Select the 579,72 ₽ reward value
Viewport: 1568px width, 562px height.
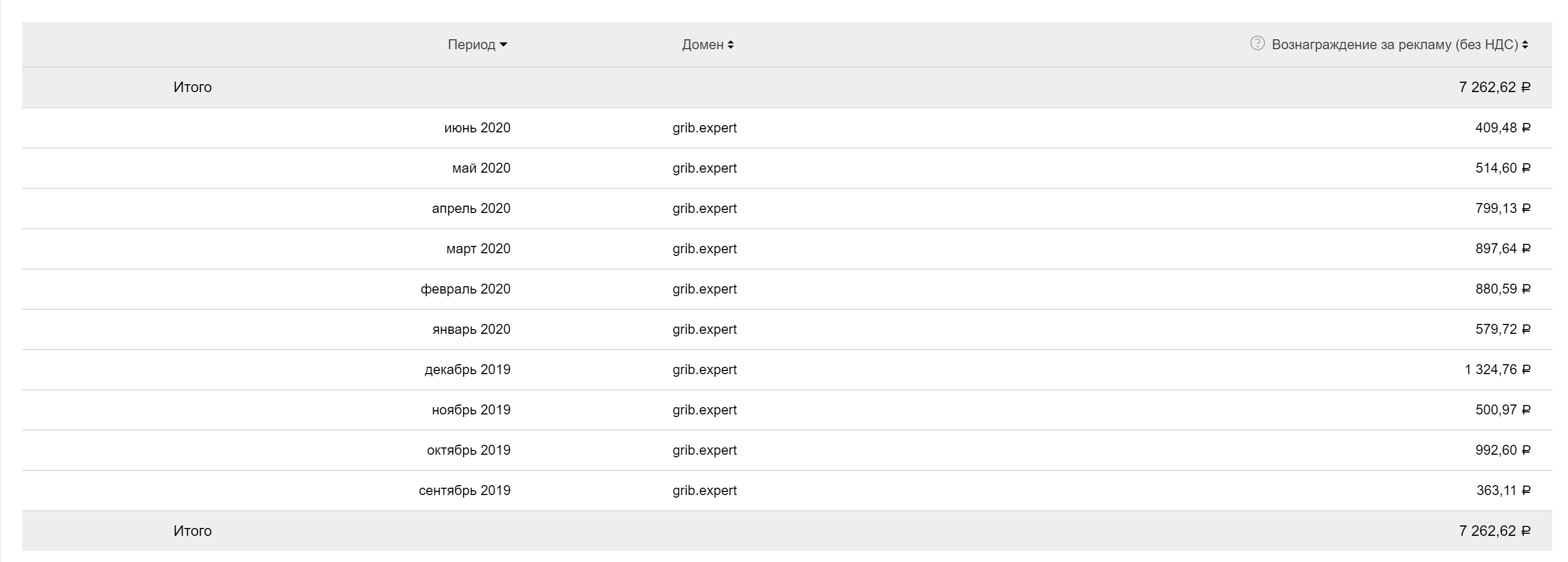pos(1502,330)
